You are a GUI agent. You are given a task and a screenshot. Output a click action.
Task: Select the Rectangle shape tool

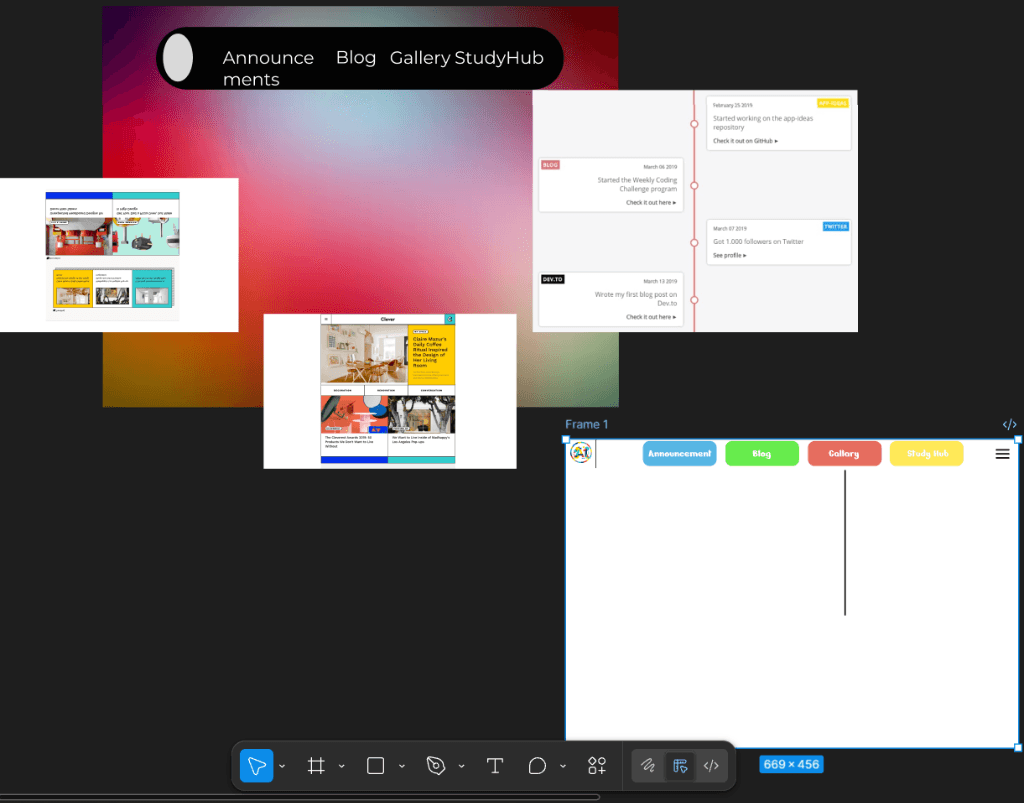point(376,766)
